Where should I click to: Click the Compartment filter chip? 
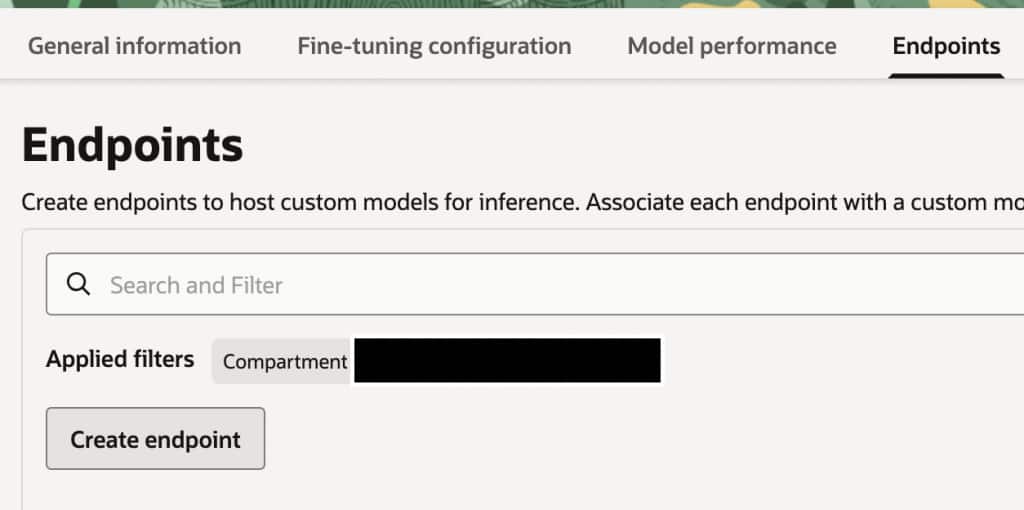pyautogui.click(x=285, y=361)
